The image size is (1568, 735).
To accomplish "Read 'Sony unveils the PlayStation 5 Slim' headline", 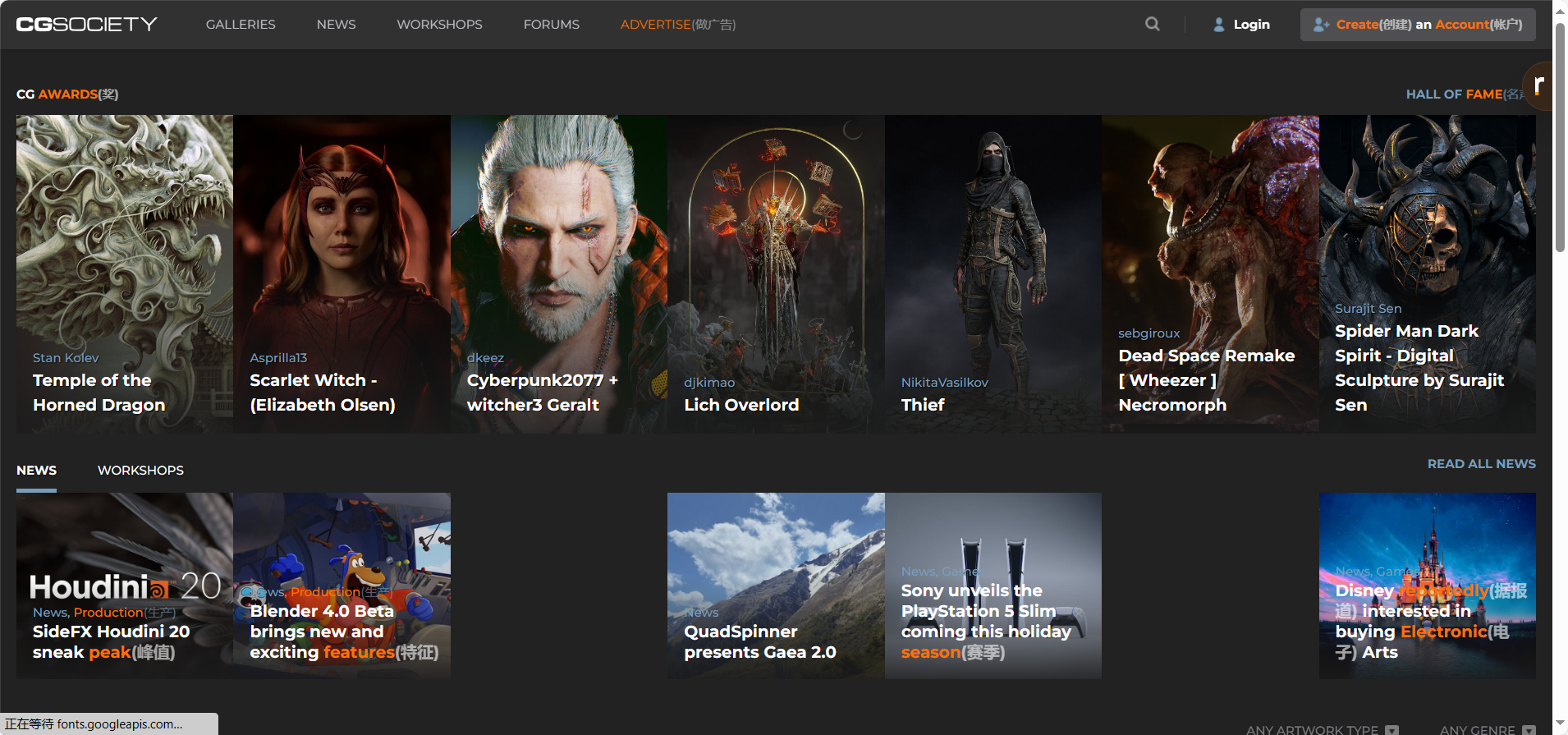I will 986,622.
